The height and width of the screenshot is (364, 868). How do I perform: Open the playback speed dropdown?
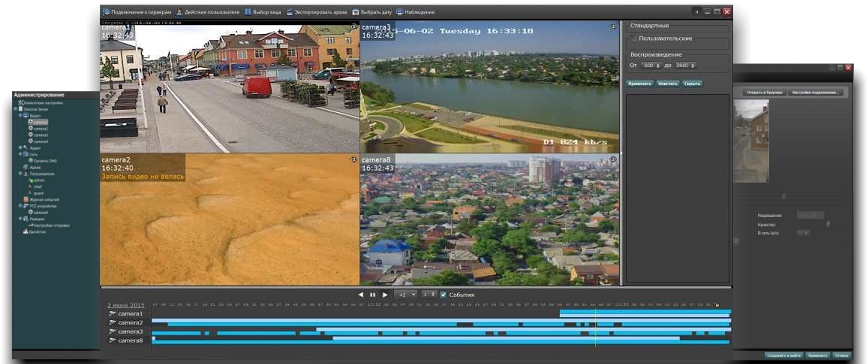[405, 295]
